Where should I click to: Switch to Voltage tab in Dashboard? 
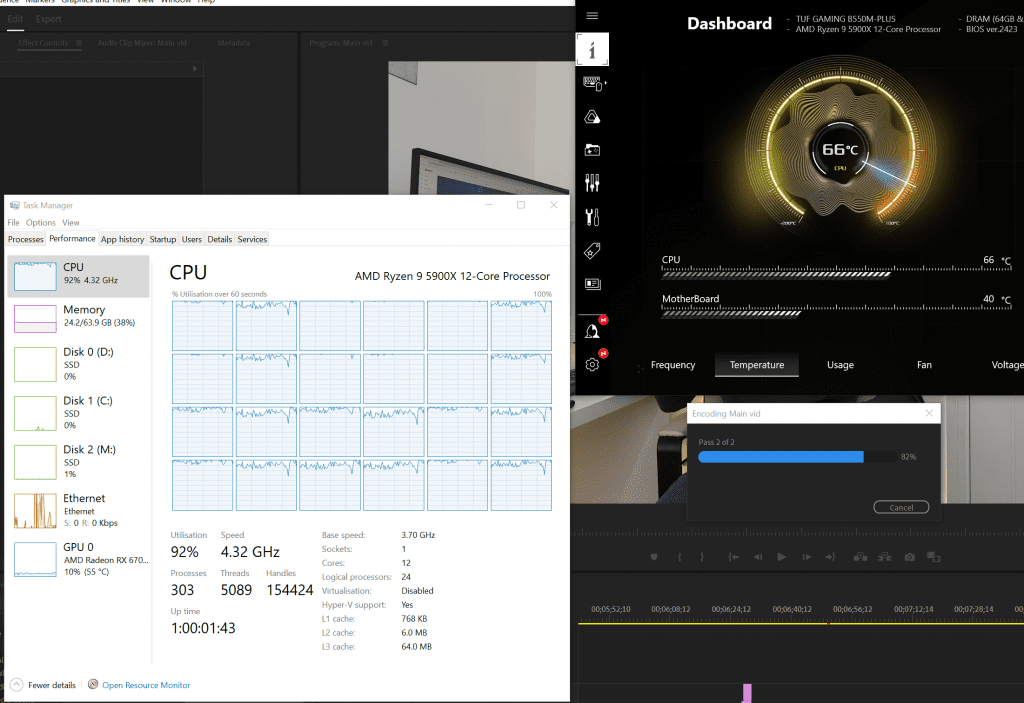tap(1006, 365)
